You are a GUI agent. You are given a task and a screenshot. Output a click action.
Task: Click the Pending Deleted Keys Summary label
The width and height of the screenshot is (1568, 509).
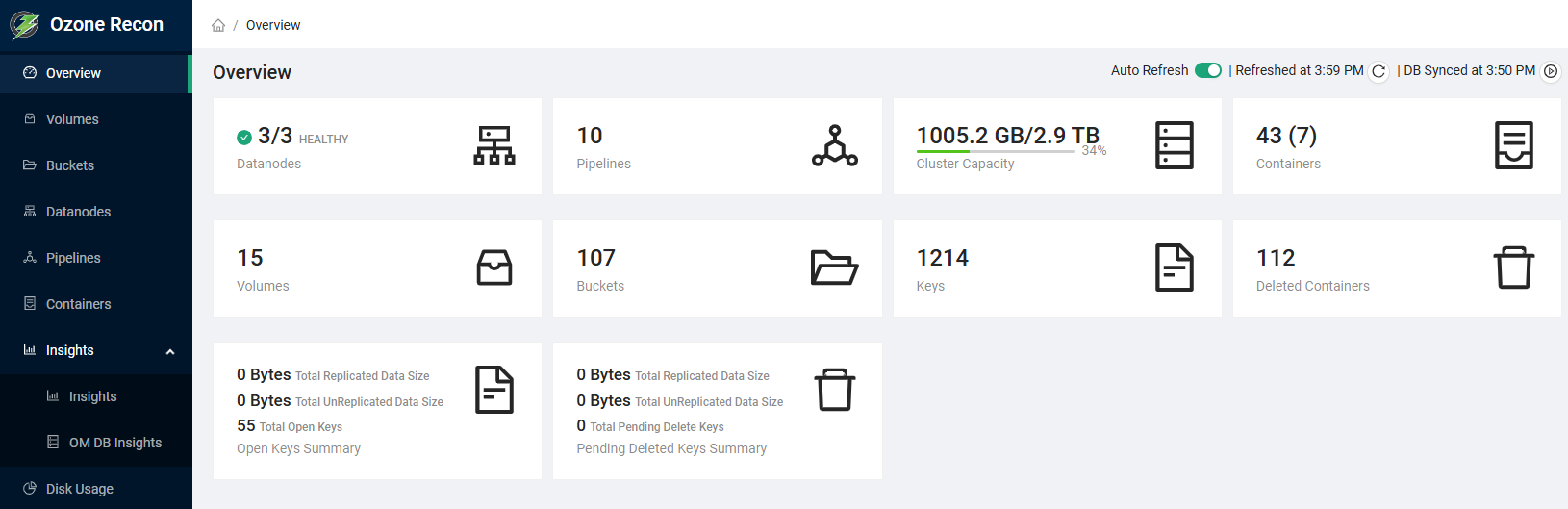[x=671, y=448]
